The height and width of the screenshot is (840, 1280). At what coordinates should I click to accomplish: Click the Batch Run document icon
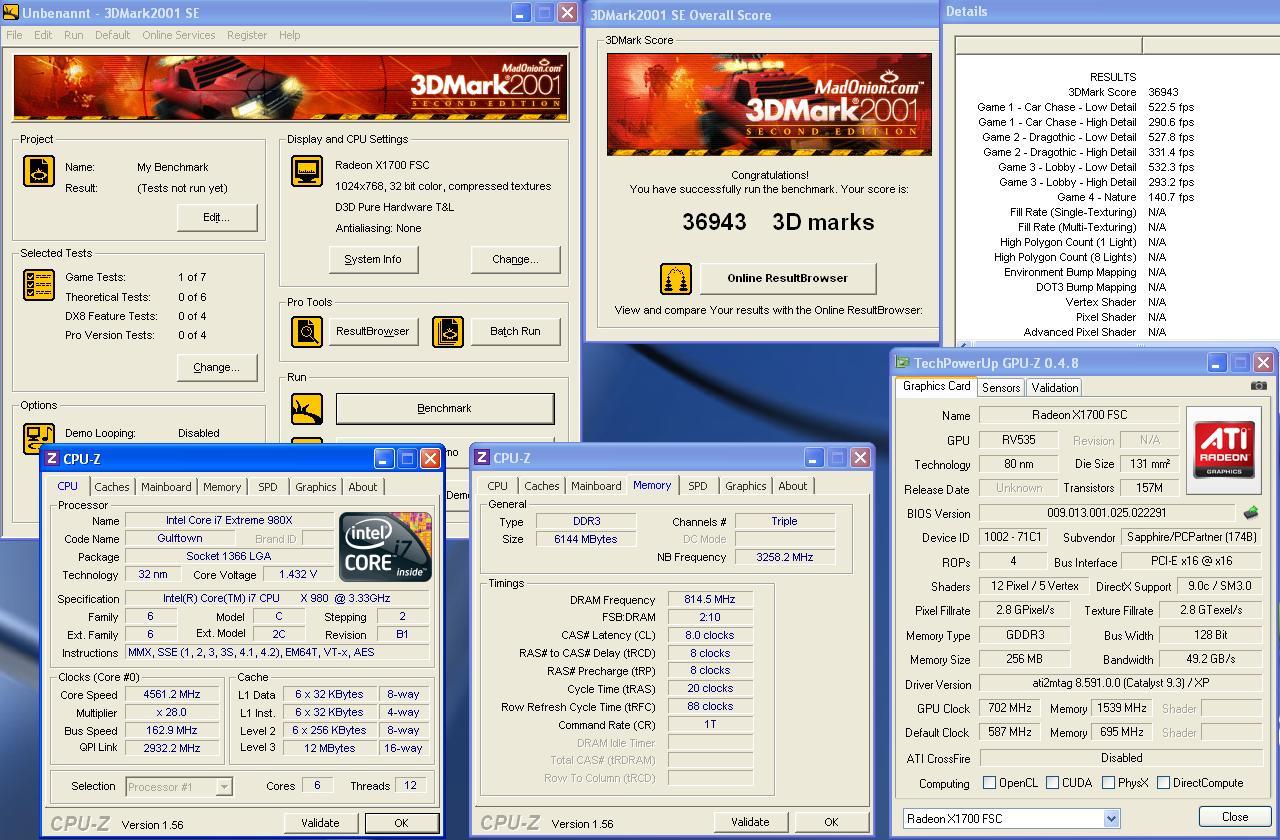[x=448, y=331]
